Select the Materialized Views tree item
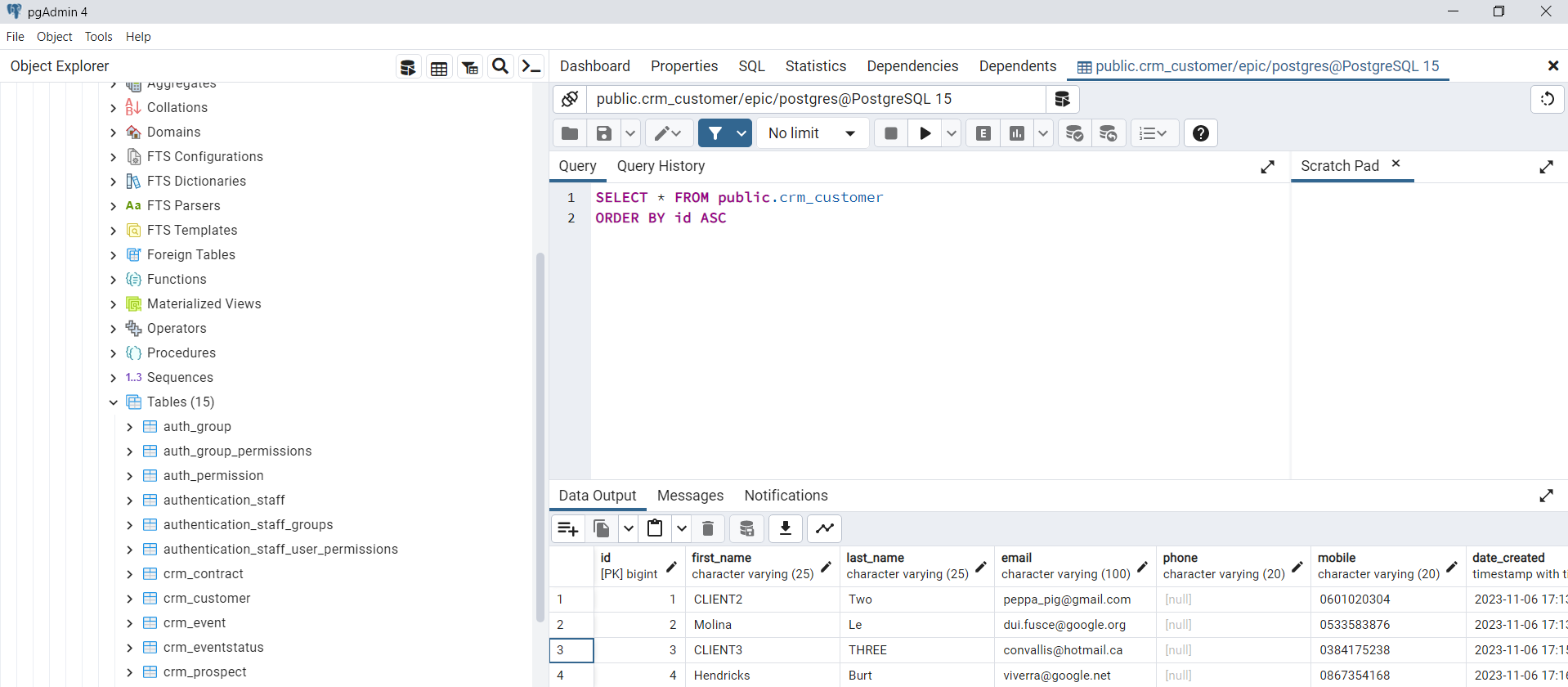The width and height of the screenshot is (1568, 687). [204, 304]
